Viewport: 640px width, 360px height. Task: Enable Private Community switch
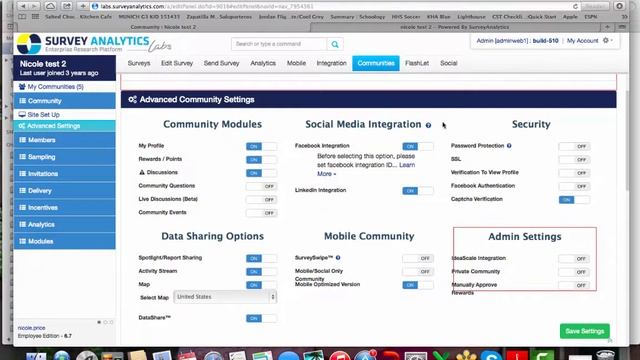573,272
